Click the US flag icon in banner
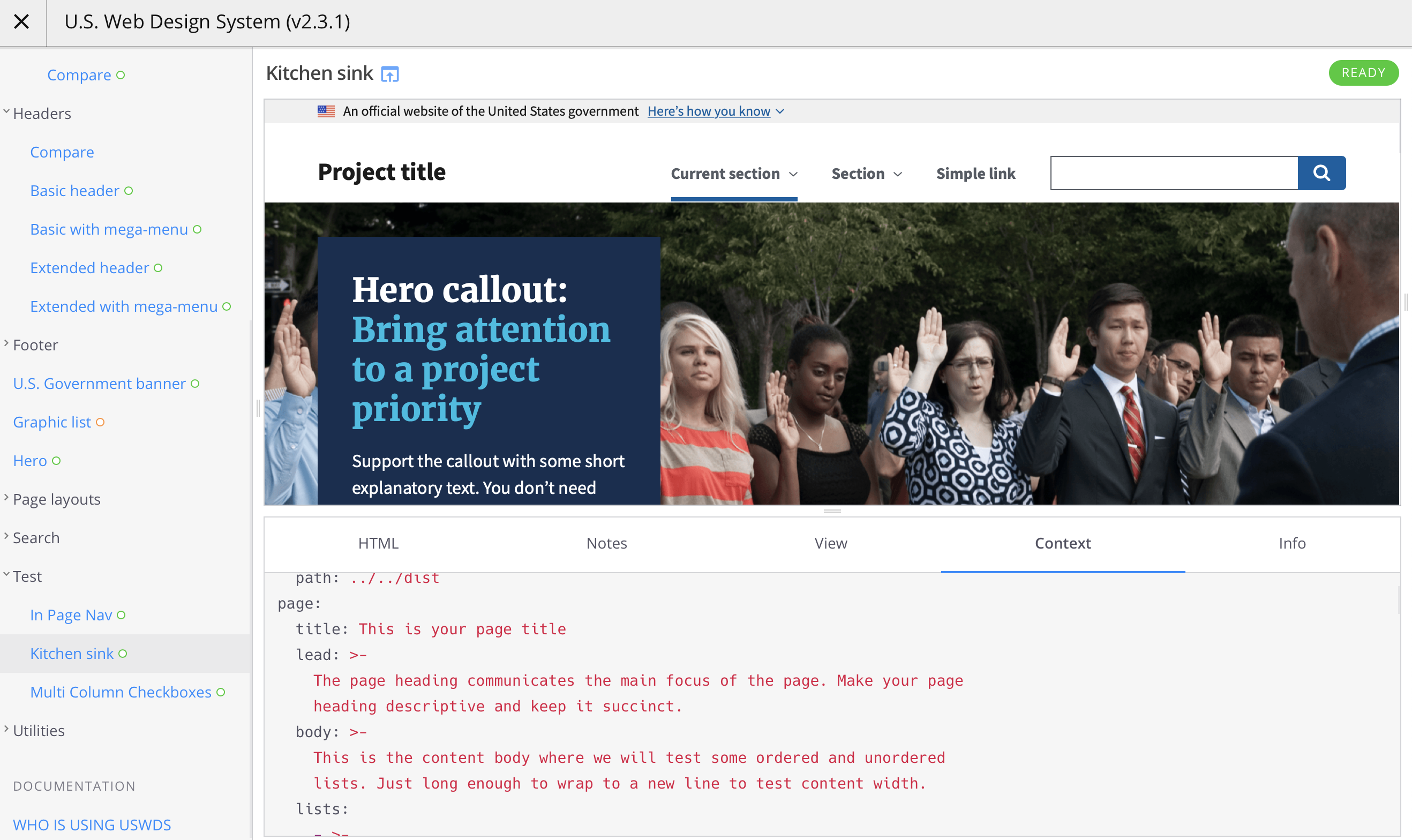 click(x=326, y=111)
